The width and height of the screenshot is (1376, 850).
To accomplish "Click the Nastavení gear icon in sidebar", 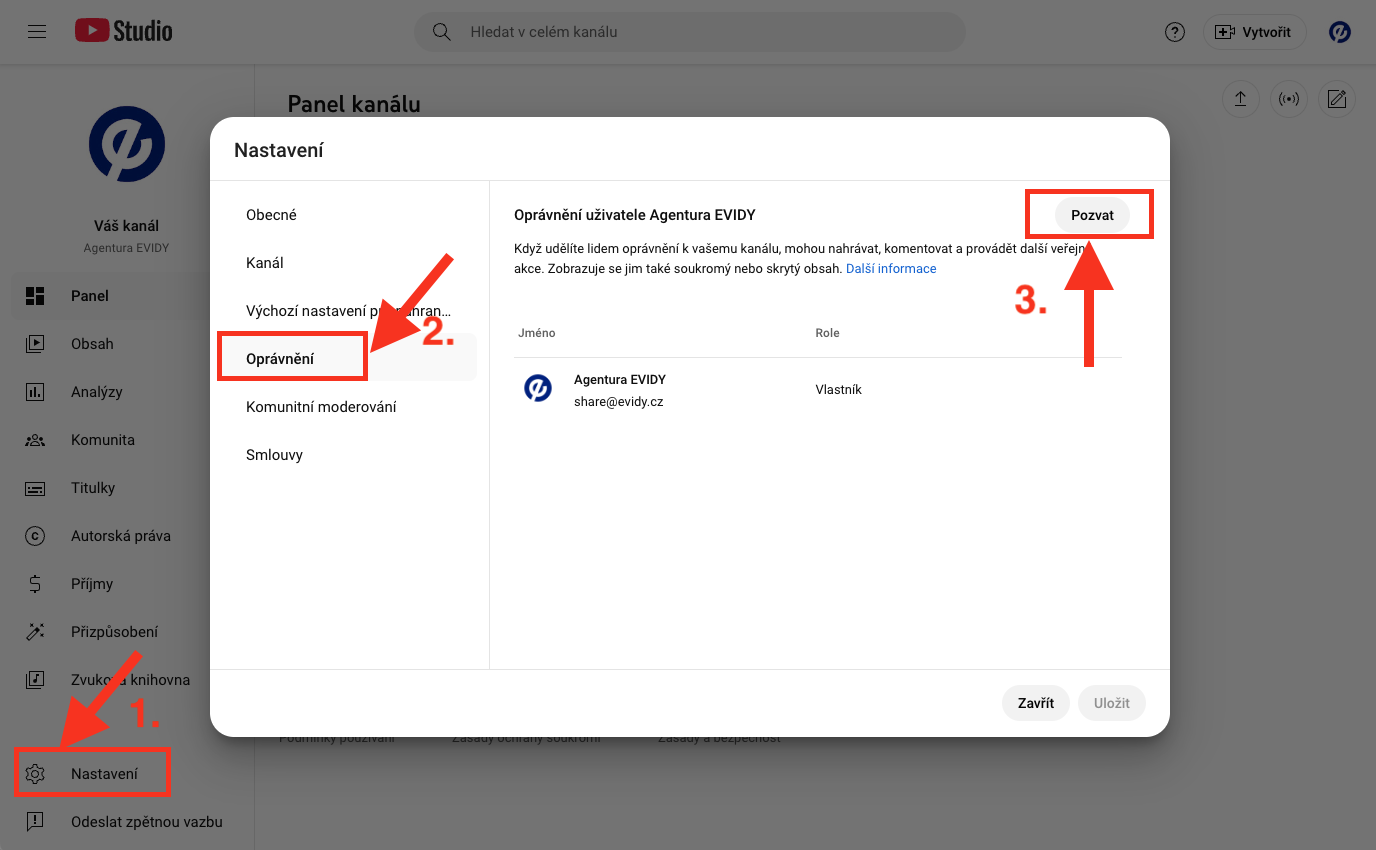I will [36, 774].
